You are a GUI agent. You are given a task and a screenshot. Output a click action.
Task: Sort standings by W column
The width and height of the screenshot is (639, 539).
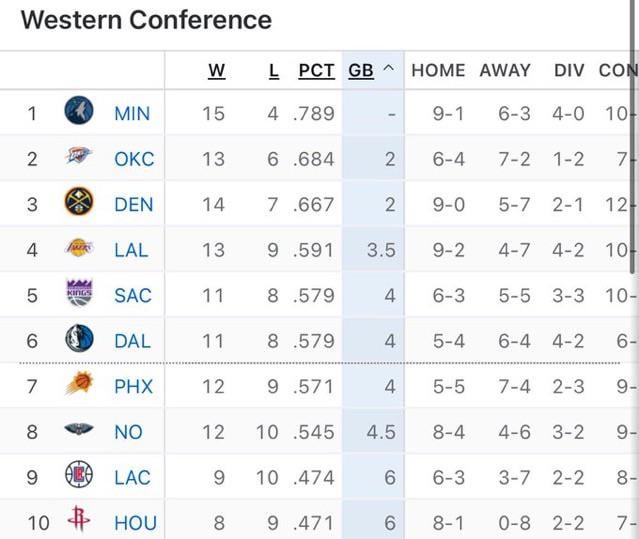(x=216, y=71)
